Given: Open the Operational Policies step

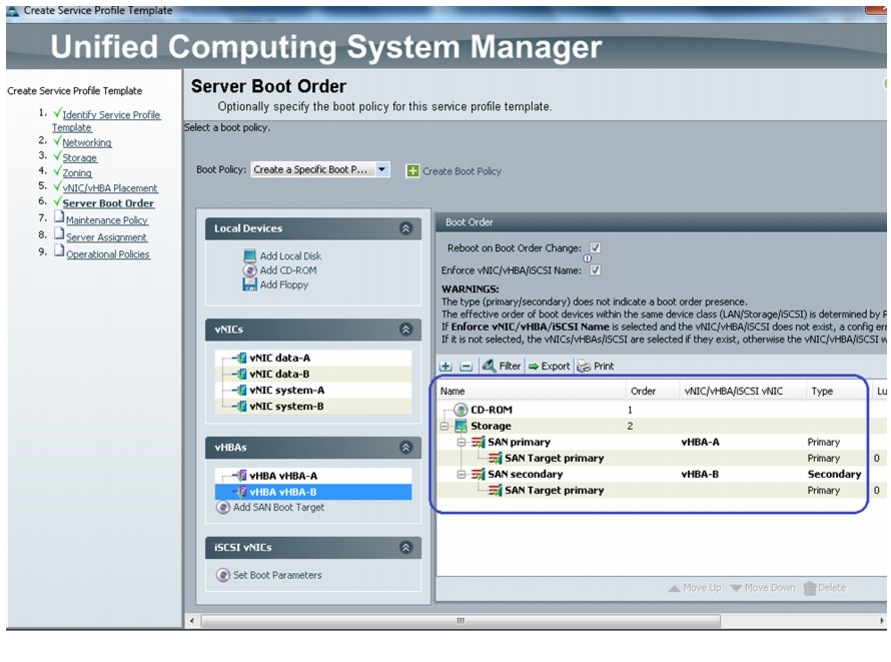Looking at the screenshot, I should pyautogui.click(x=107, y=255).
